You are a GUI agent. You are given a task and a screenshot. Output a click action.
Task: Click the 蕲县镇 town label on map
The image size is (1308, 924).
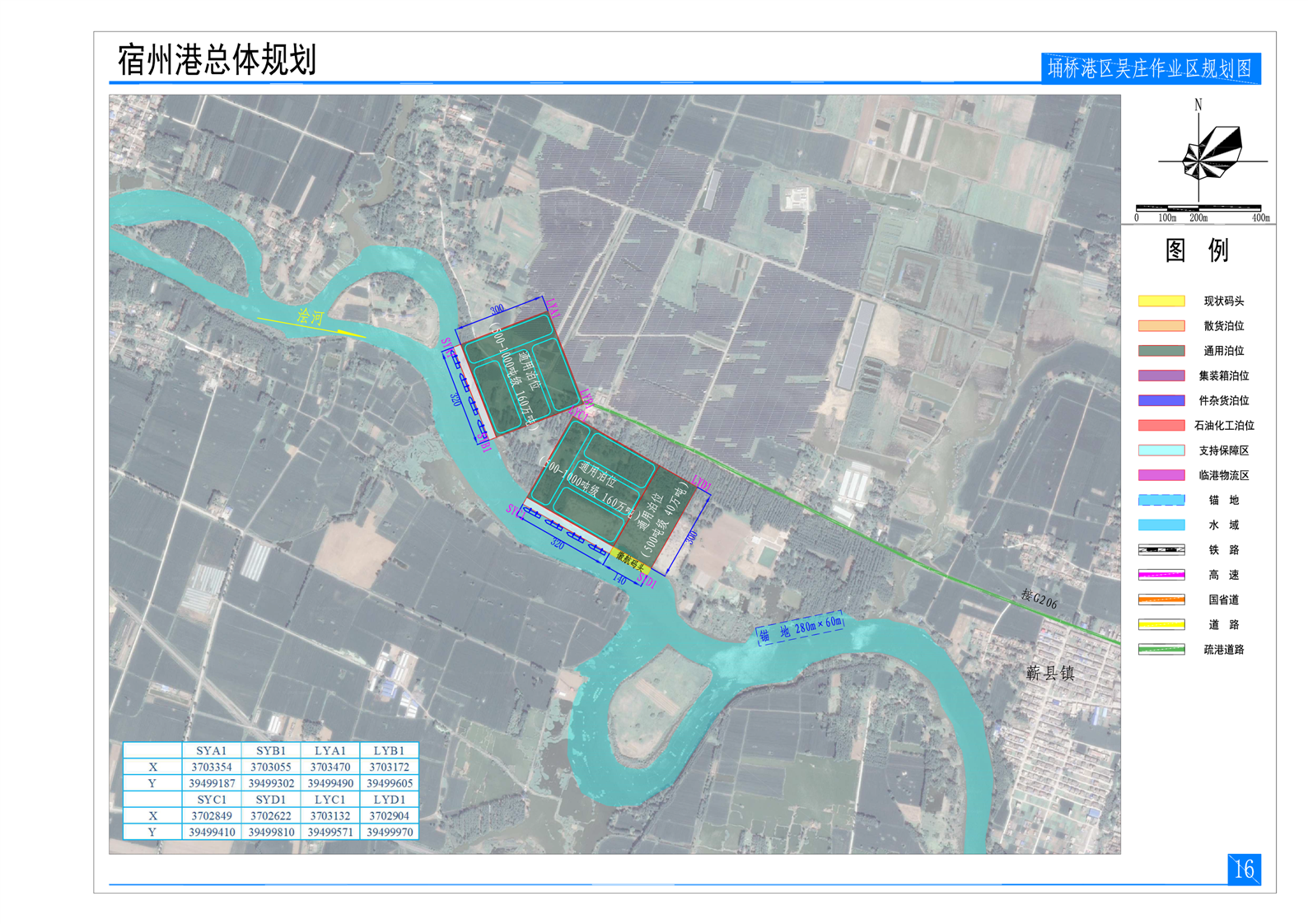1050,674
